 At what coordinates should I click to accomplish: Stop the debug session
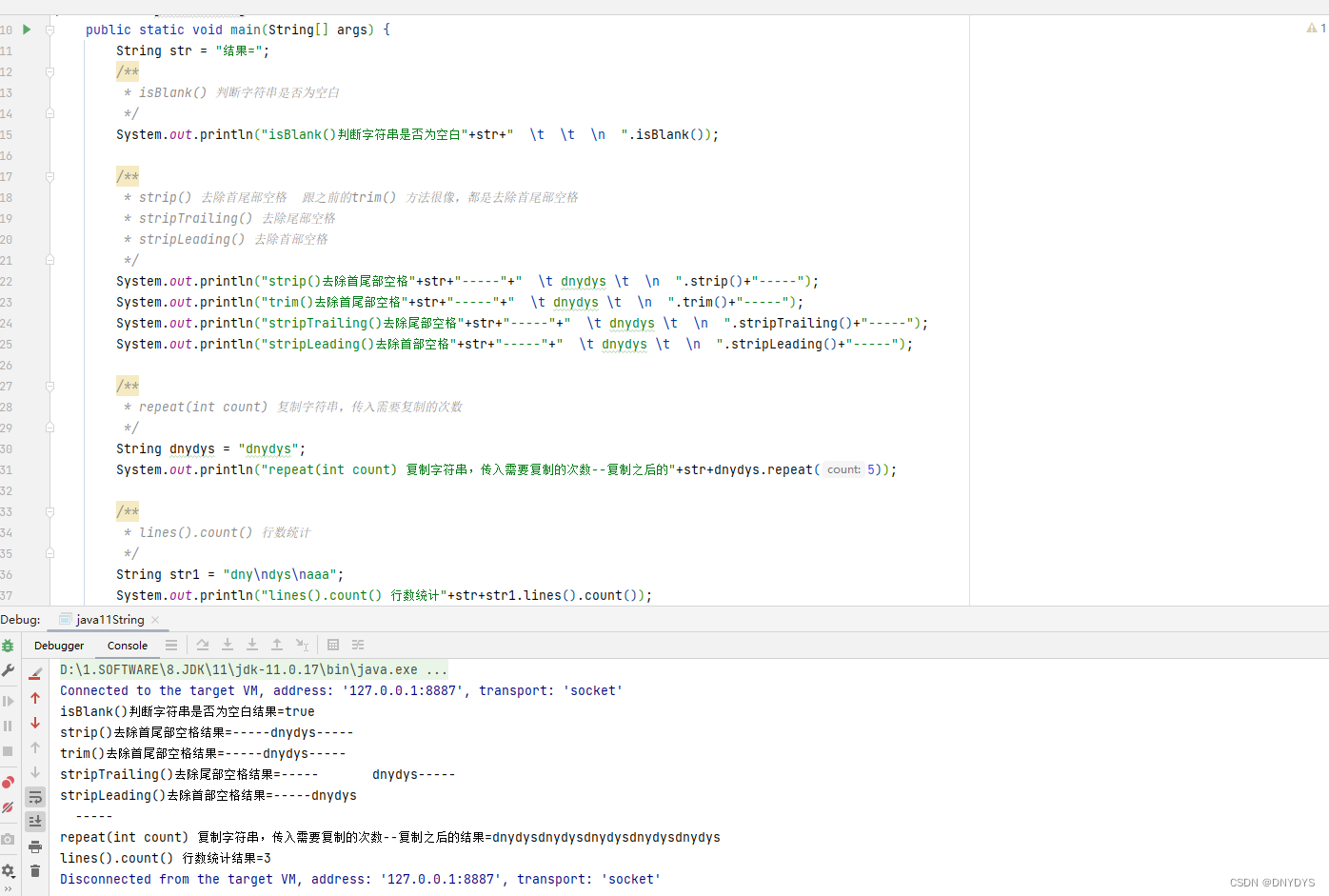8,750
